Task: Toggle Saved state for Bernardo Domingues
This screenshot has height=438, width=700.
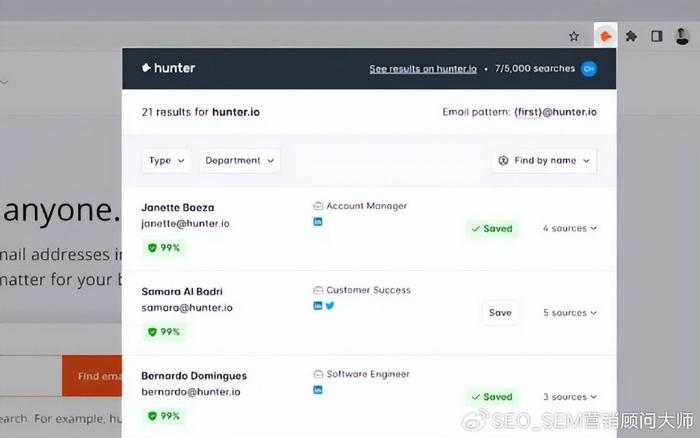Action: tap(492, 397)
